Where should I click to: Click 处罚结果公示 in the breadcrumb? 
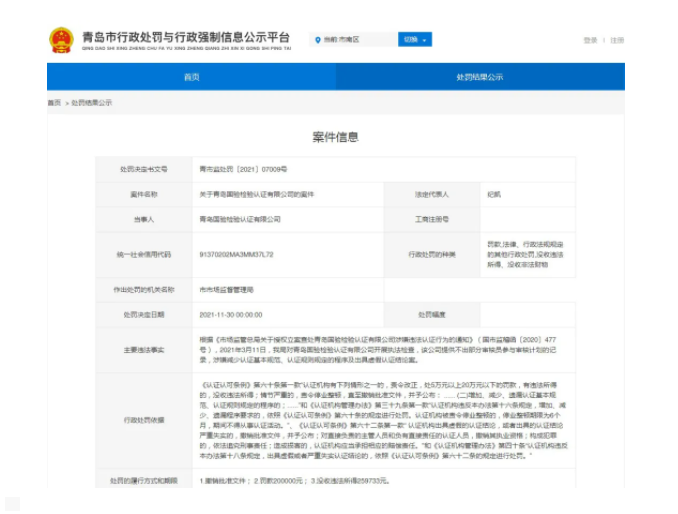click(x=91, y=102)
